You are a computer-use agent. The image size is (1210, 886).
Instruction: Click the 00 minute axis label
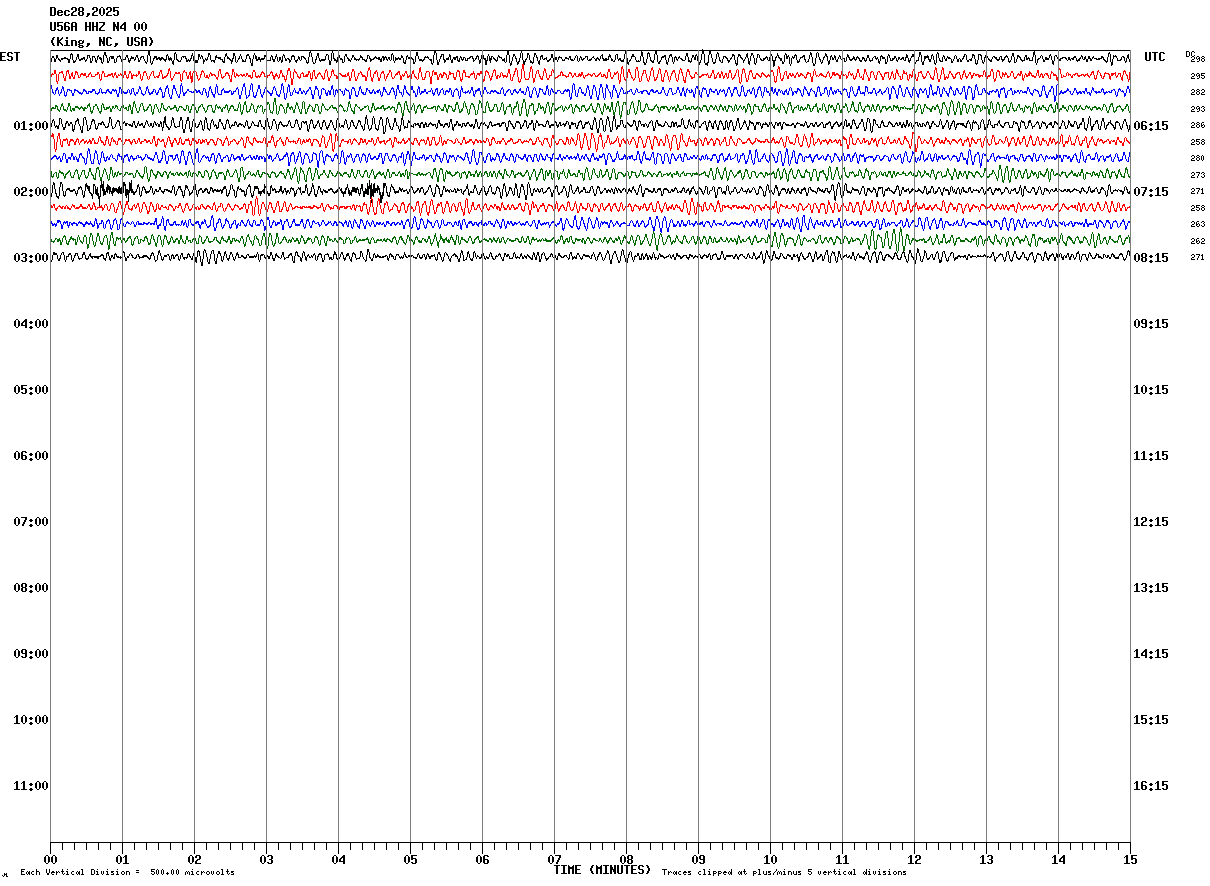point(50,859)
